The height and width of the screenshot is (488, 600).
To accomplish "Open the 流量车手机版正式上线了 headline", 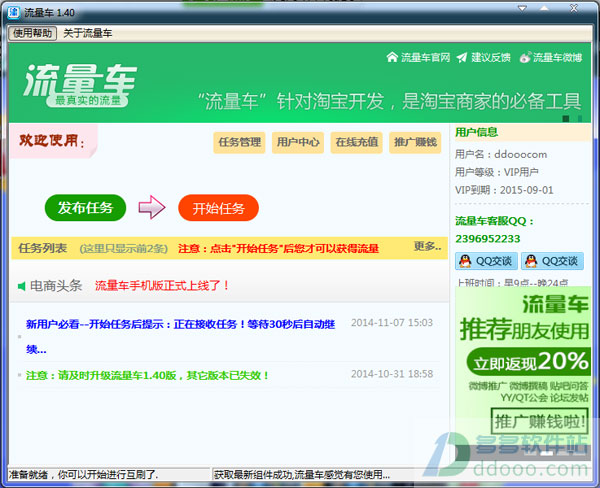I will tap(162, 286).
